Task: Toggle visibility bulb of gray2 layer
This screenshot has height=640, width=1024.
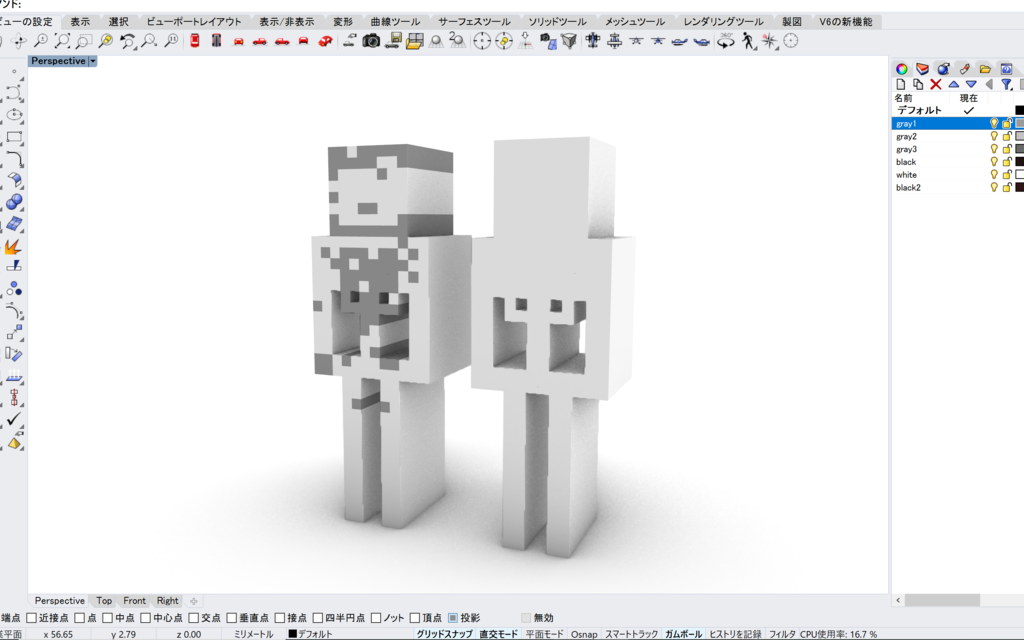Action: [994, 136]
